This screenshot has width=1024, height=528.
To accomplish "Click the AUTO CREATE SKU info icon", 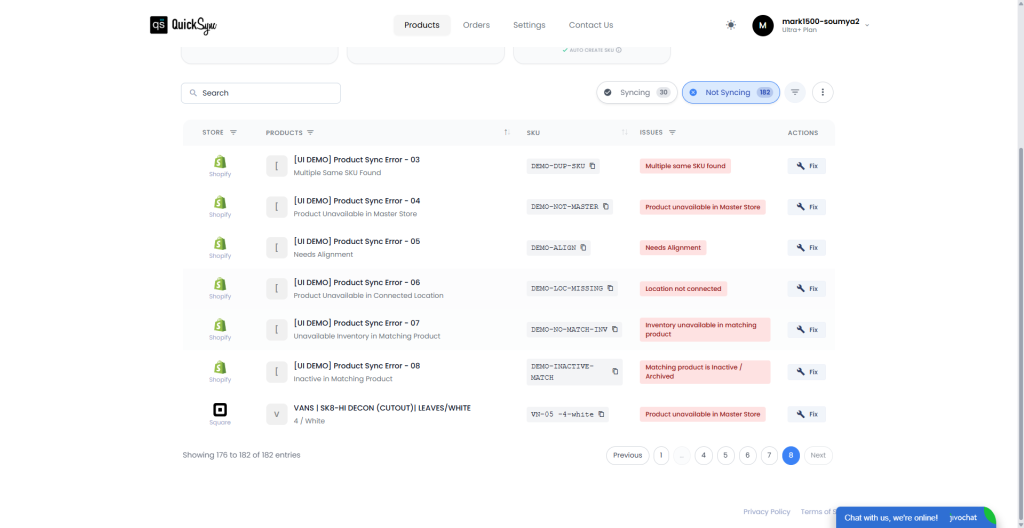I will [618, 50].
